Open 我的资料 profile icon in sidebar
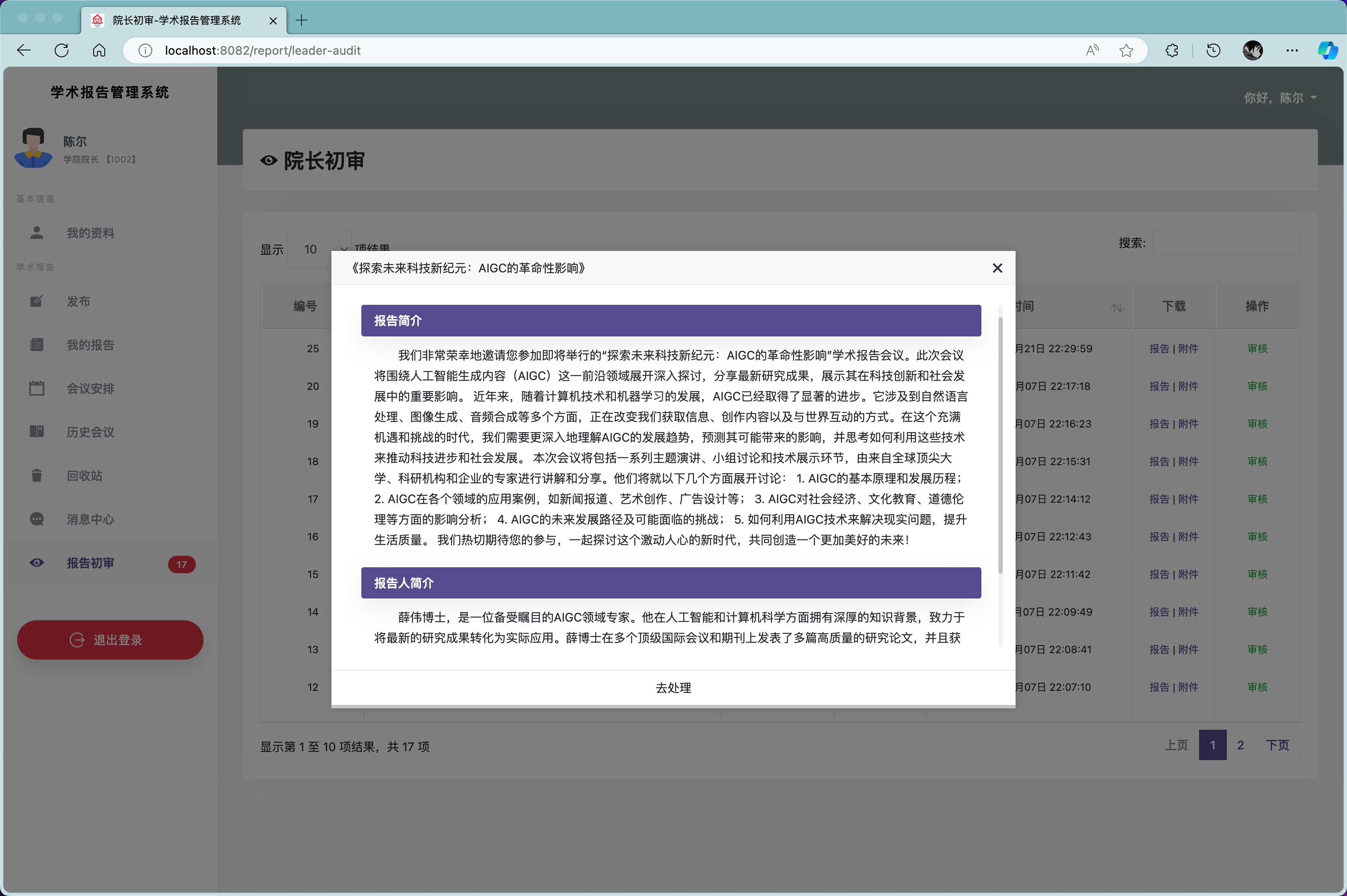1347x896 pixels. click(x=37, y=233)
